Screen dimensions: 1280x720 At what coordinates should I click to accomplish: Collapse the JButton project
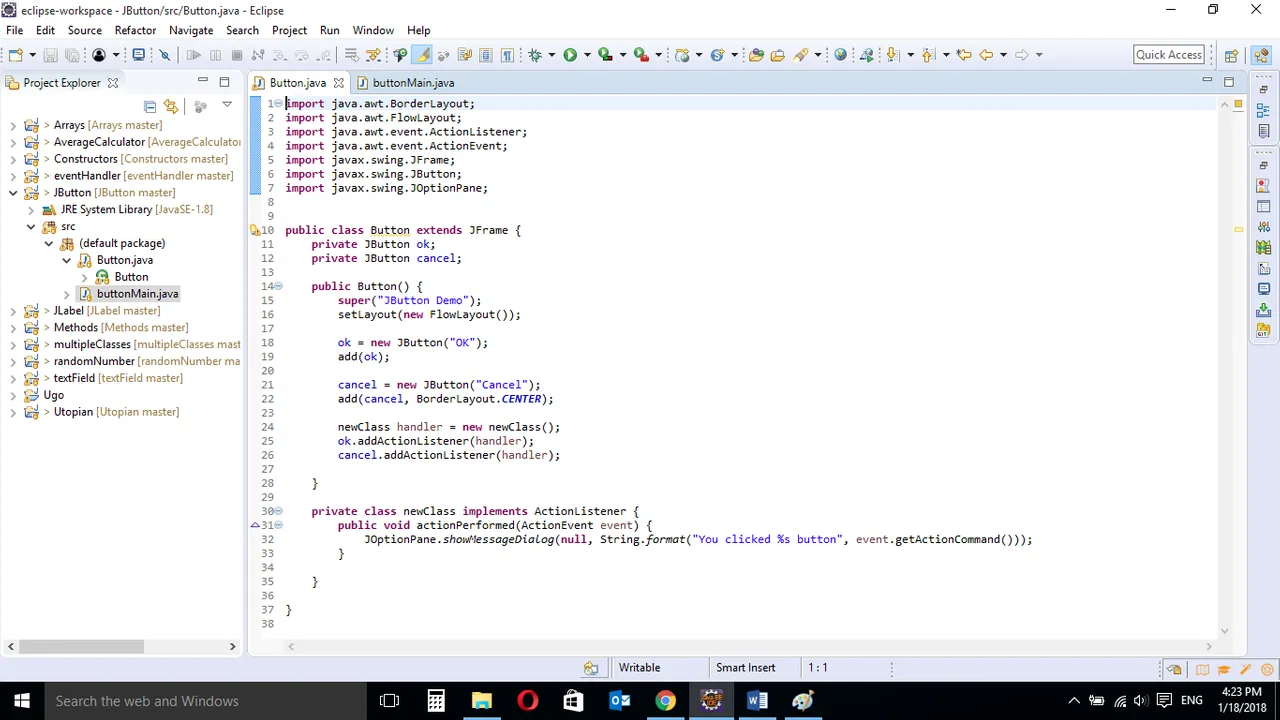13,192
